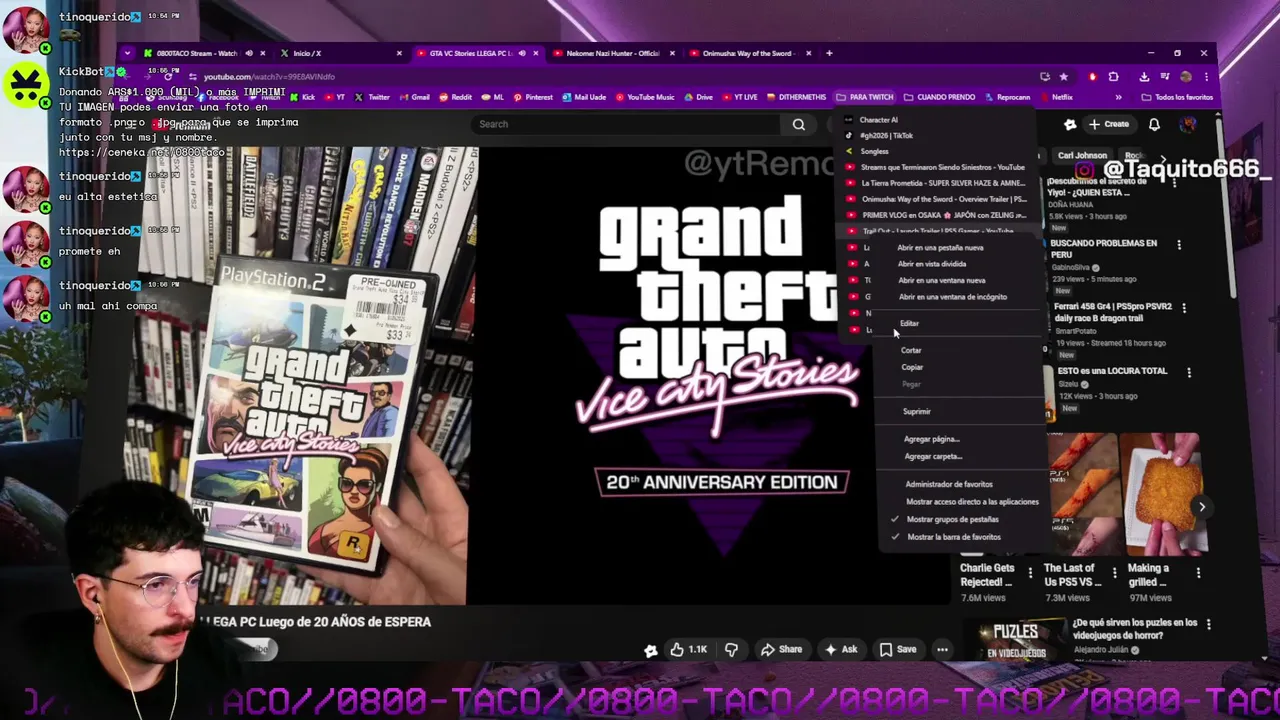Image resolution: width=1280 pixels, height=720 pixels.
Task: Click the YouTube search input field
Action: [x=628, y=124]
